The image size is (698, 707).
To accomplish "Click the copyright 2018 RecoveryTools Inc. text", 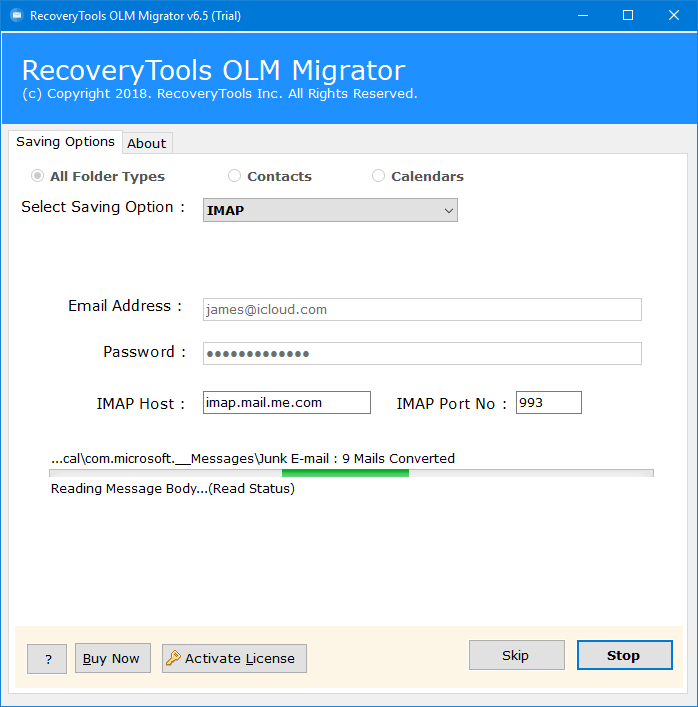I will [220, 94].
